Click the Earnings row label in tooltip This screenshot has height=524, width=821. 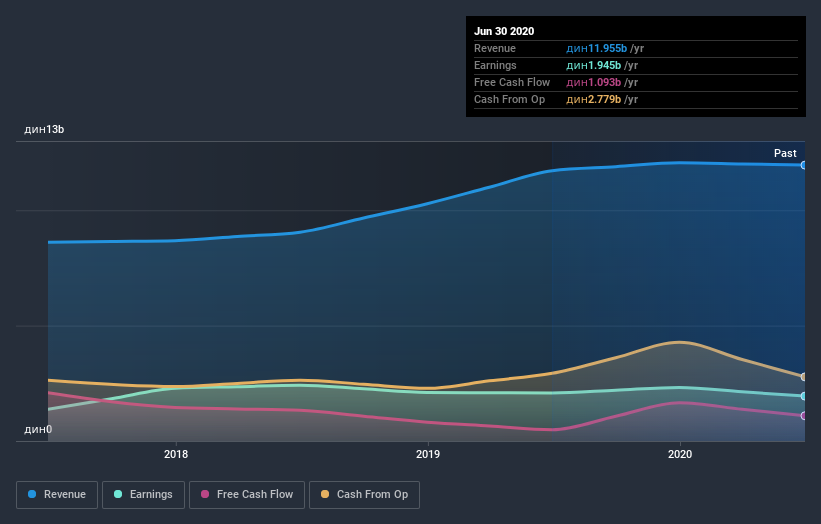point(495,65)
